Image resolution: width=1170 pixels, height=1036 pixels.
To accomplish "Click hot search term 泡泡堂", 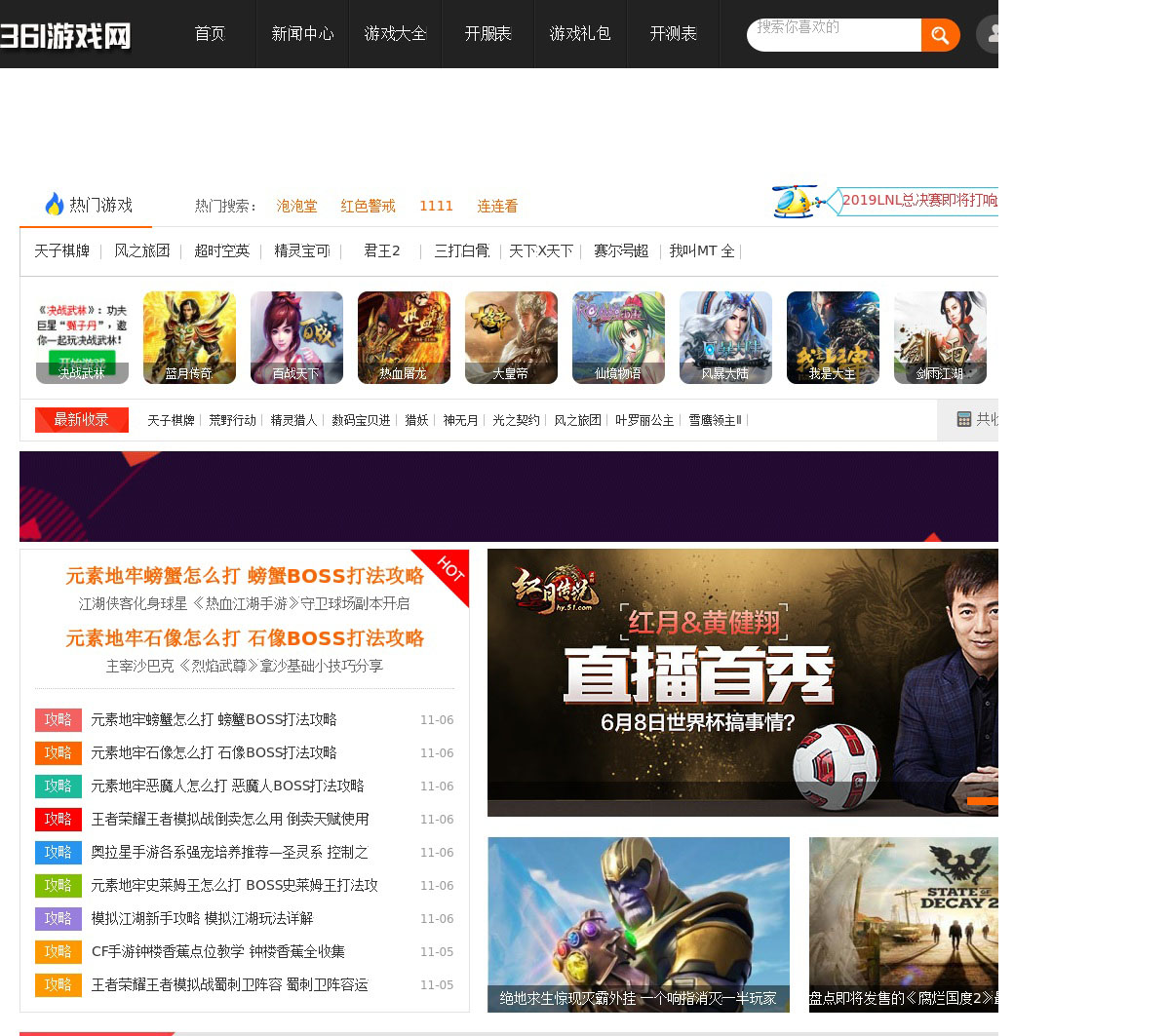I will [296, 206].
